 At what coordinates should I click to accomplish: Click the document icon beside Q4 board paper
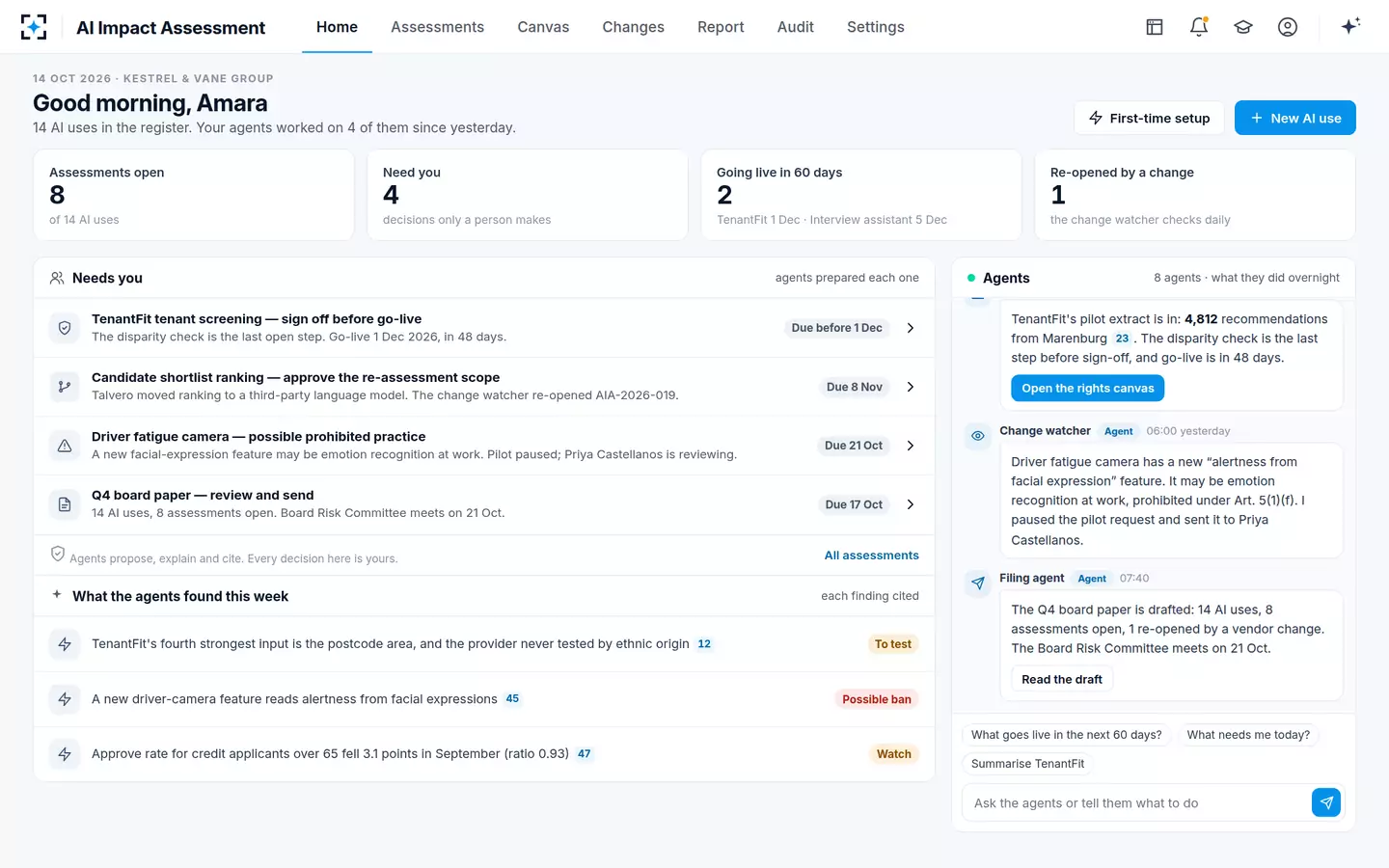pyautogui.click(x=65, y=504)
